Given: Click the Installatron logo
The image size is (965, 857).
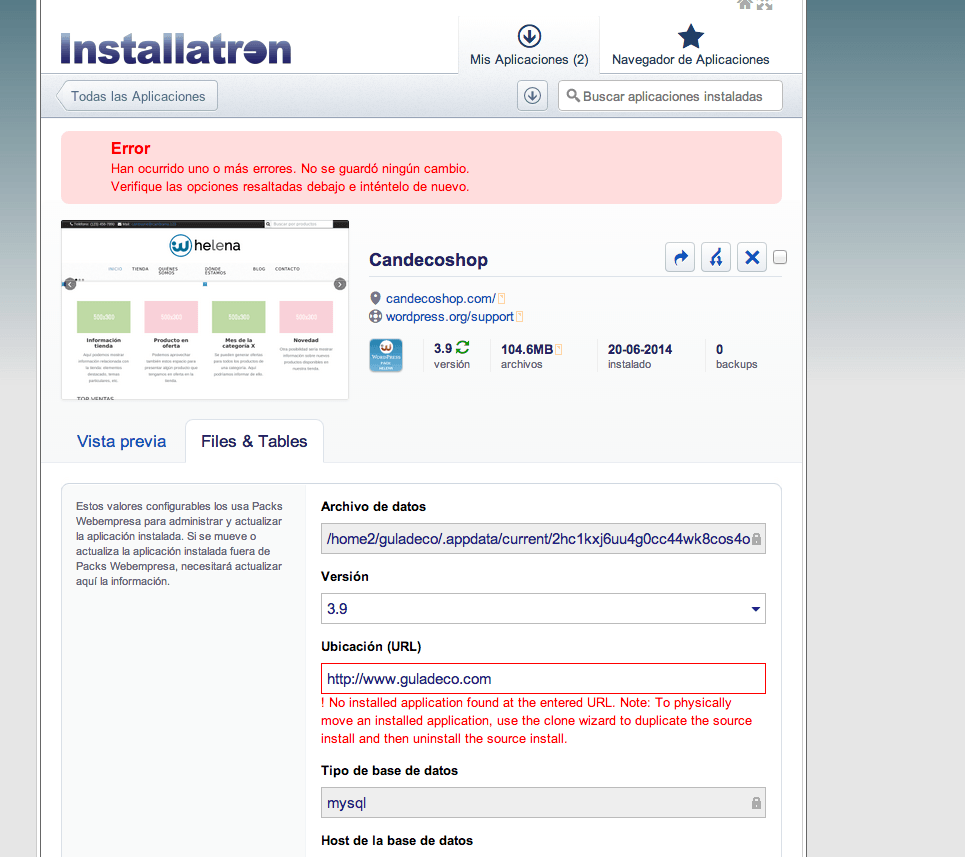Looking at the screenshot, I should click(176, 49).
